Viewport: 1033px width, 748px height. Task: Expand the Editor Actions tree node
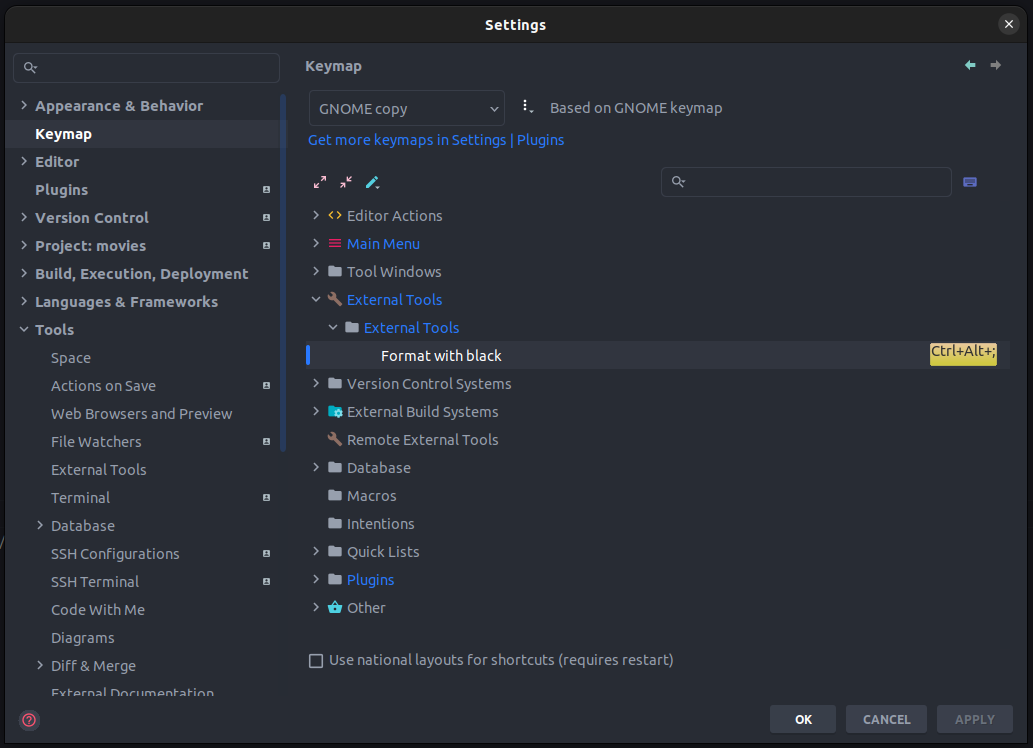click(316, 216)
